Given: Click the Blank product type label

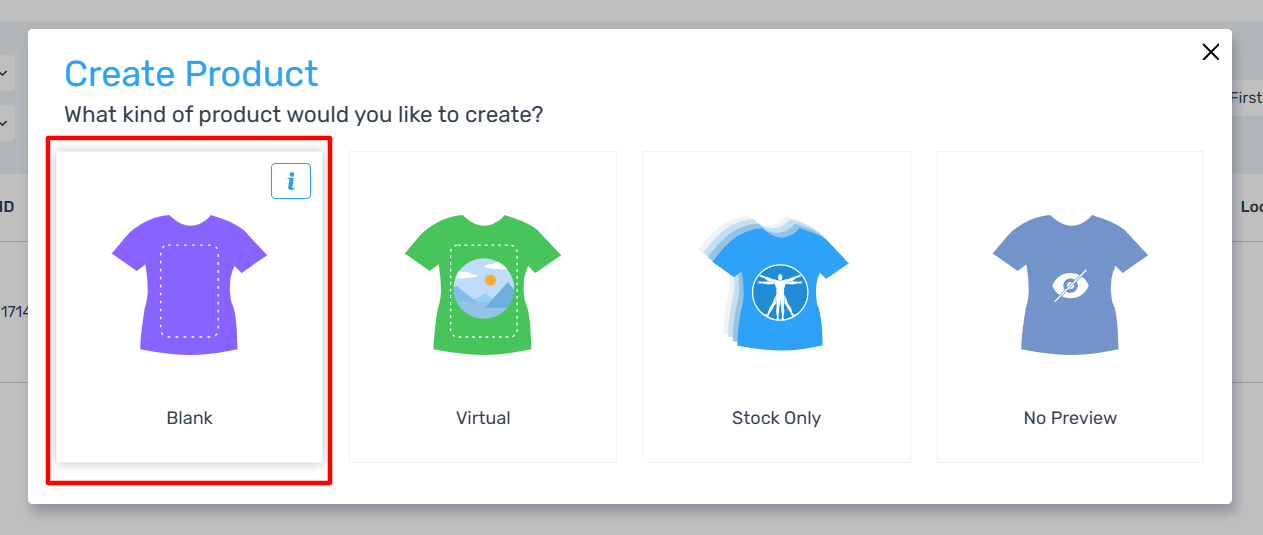Looking at the screenshot, I should (189, 418).
